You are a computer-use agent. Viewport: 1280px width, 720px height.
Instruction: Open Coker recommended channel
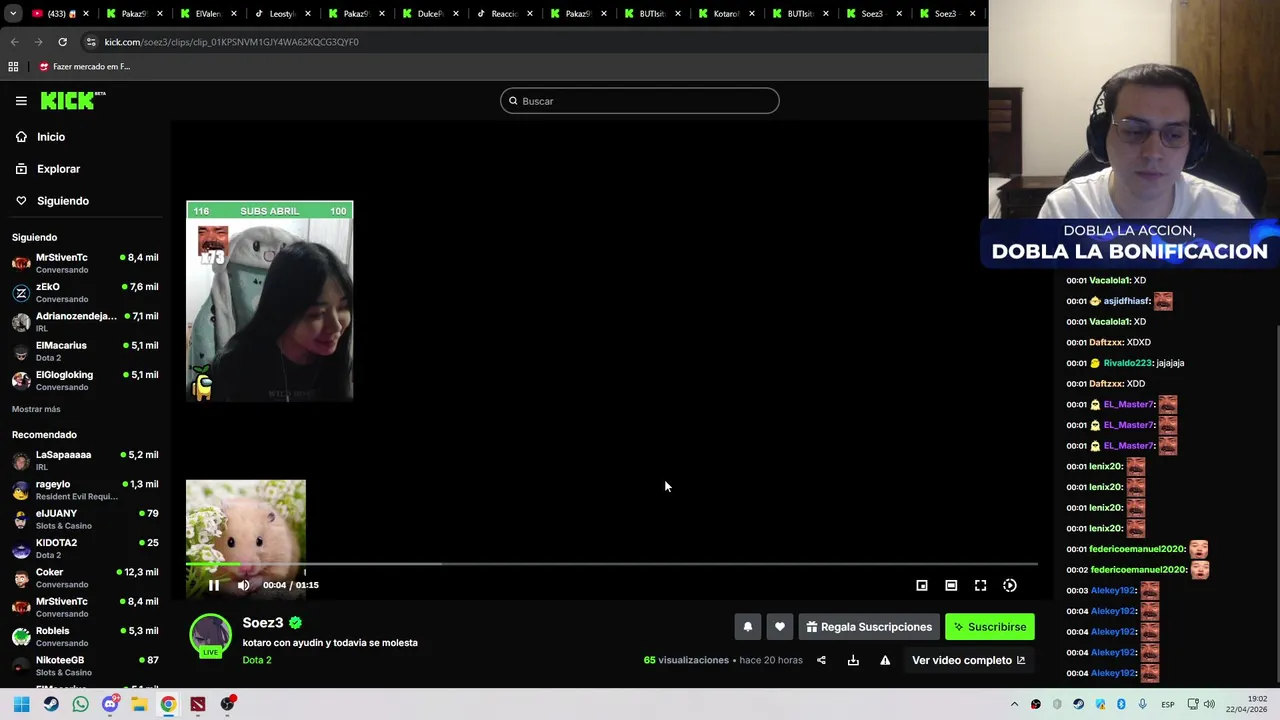pyautogui.click(x=85, y=577)
